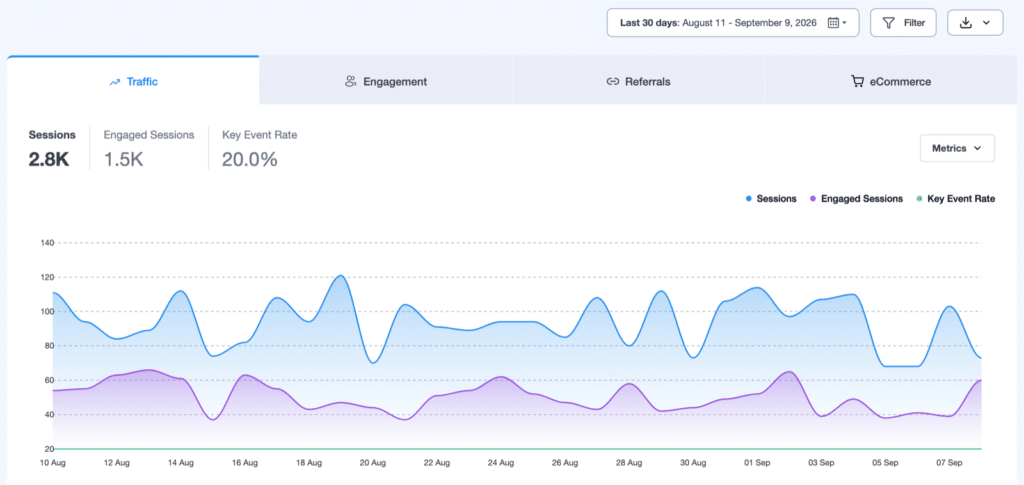Click the 120 y-axis label
Image resolution: width=1024 pixels, height=485 pixels.
pyautogui.click(x=46, y=277)
